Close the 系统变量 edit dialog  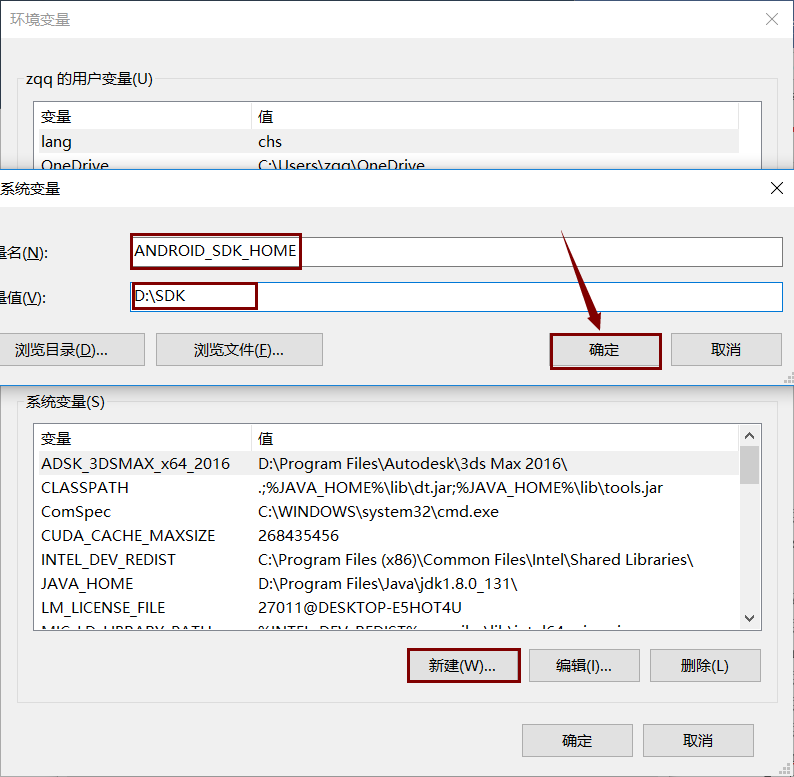click(x=776, y=188)
